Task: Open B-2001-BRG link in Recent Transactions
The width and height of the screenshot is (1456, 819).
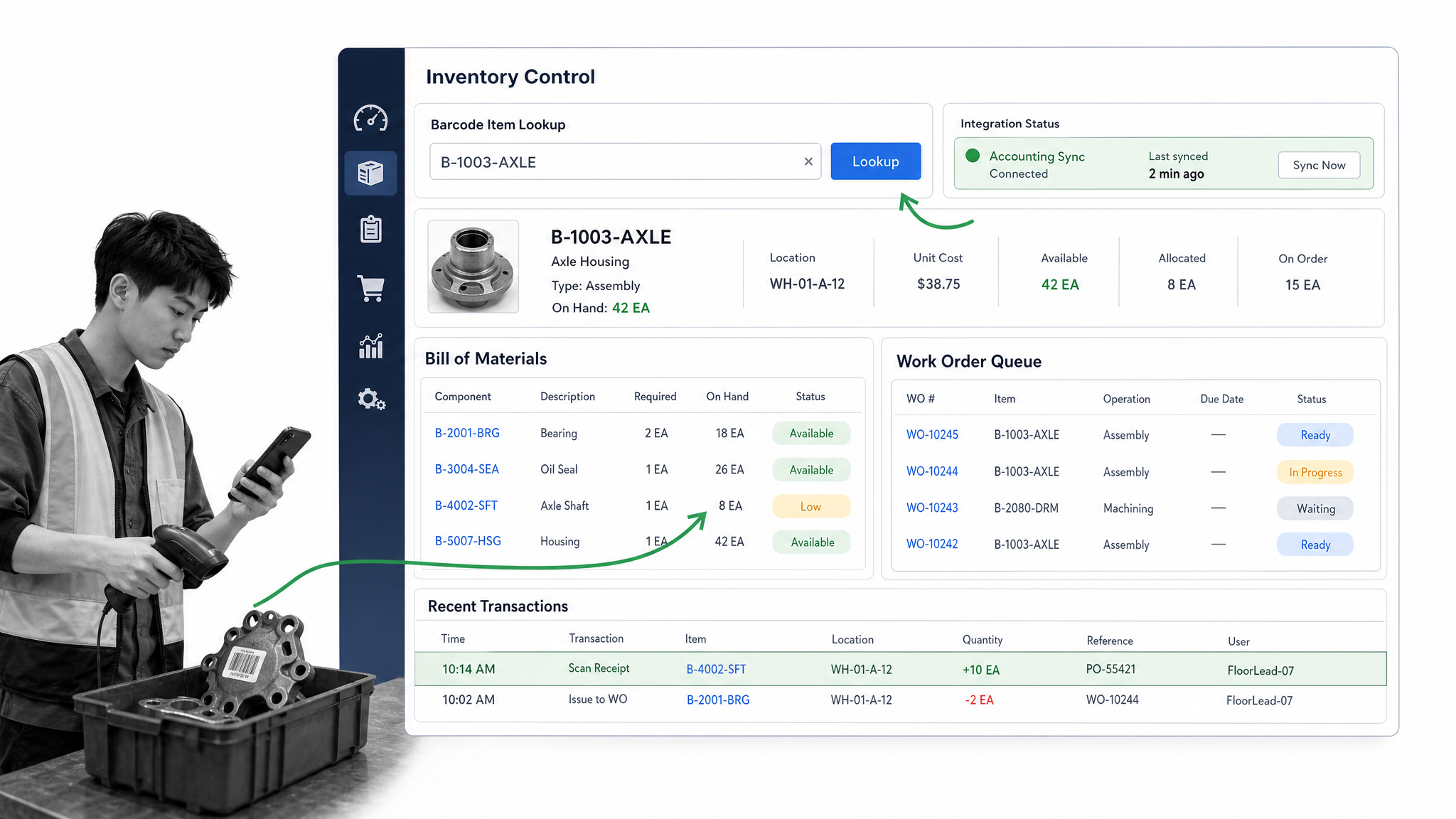Action: 718,700
